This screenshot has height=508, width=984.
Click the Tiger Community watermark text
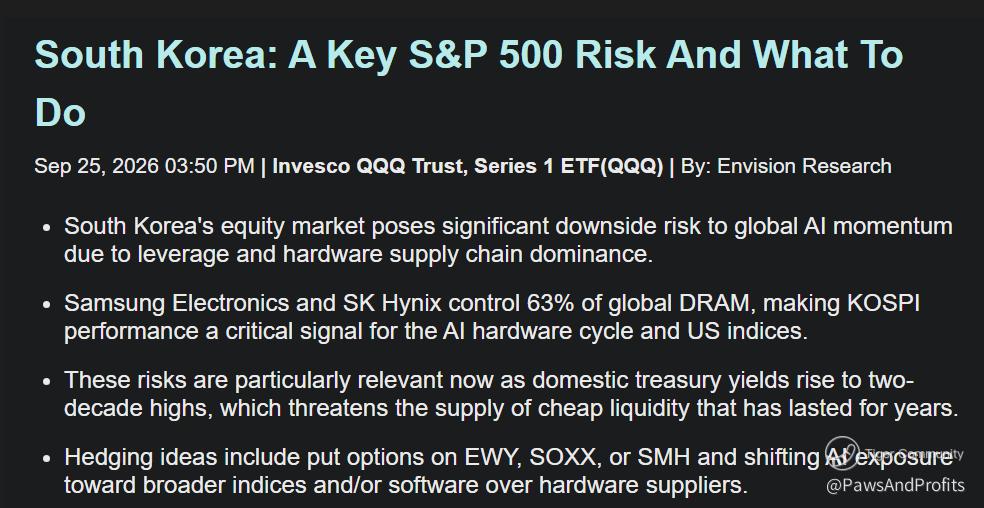click(914, 454)
